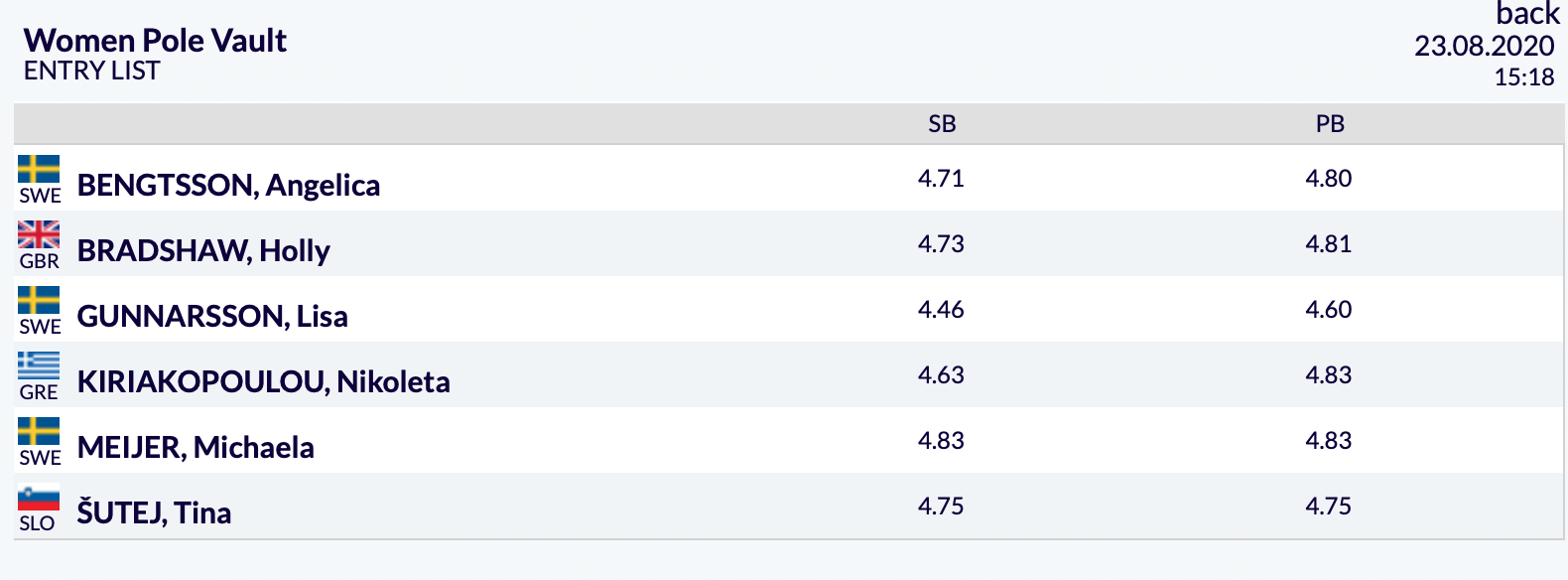Click Greek flag beside Nikoleta Kiriakopoulou
The height and width of the screenshot is (580, 1568).
[x=39, y=366]
